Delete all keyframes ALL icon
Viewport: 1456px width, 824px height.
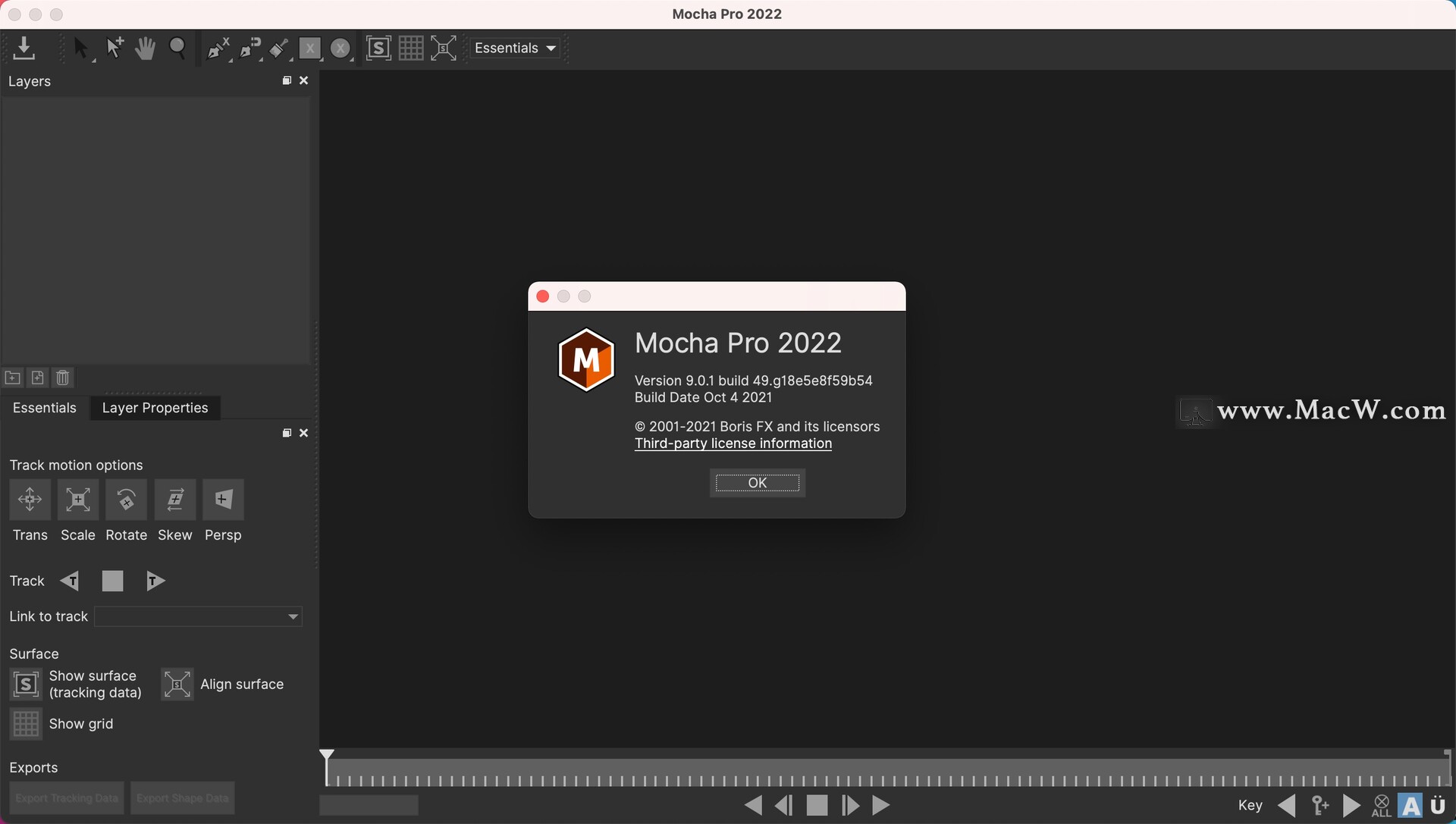click(x=1382, y=806)
